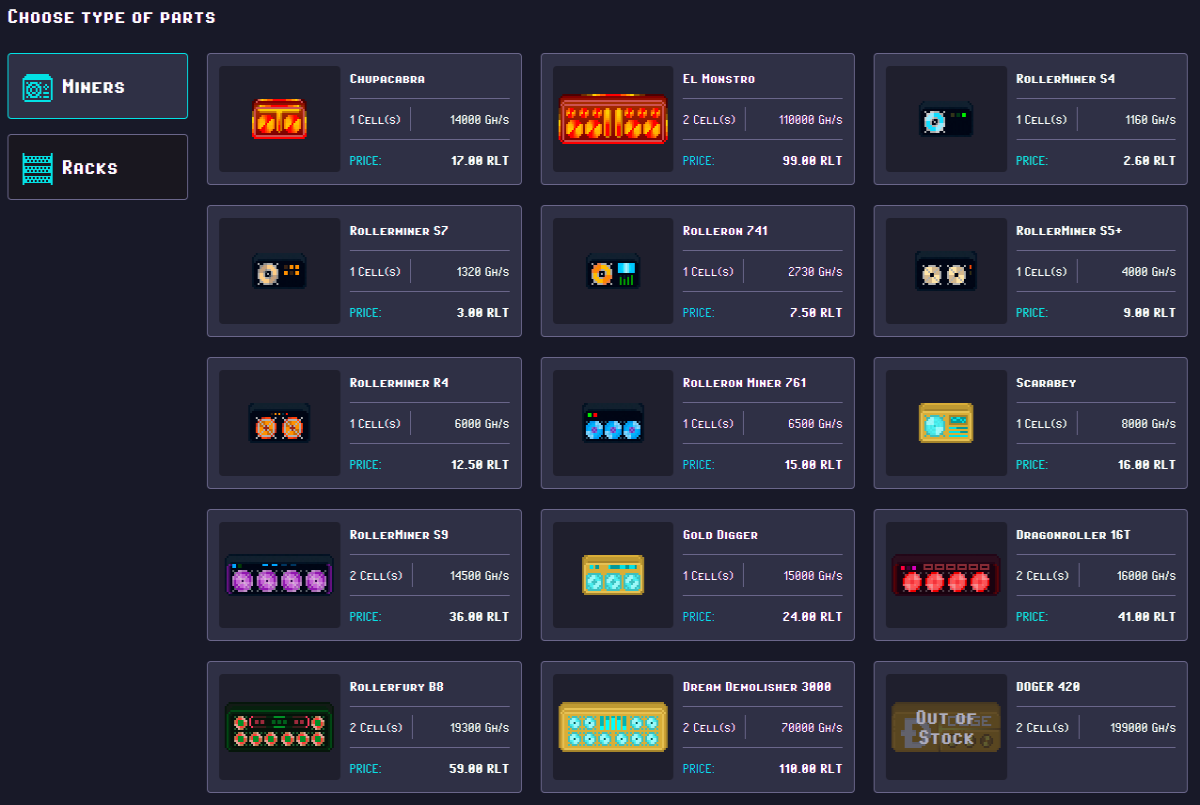
Task: Click the RollerMiner S9 name
Action: pyautogui.click(x=399, y=535)
